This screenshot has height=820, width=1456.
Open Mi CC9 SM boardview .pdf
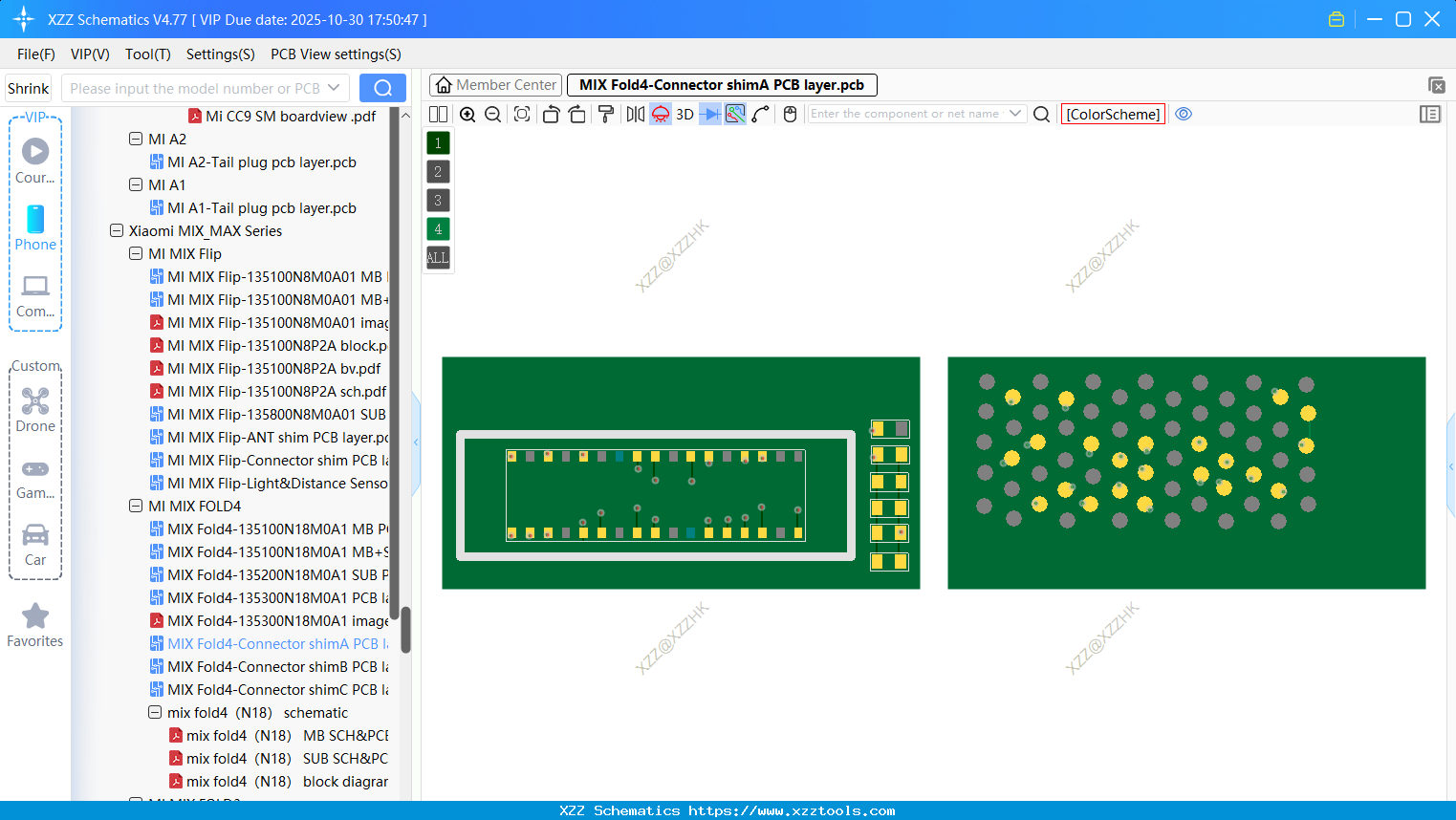[282, 116]
